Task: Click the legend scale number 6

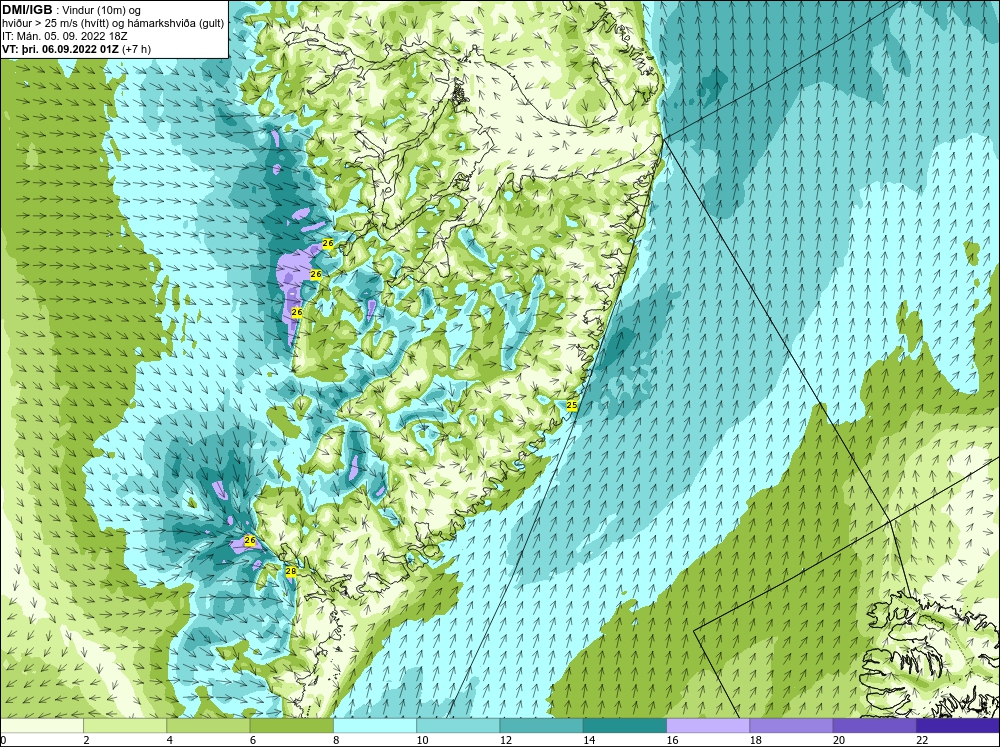Action: click(x=253, y=740)
